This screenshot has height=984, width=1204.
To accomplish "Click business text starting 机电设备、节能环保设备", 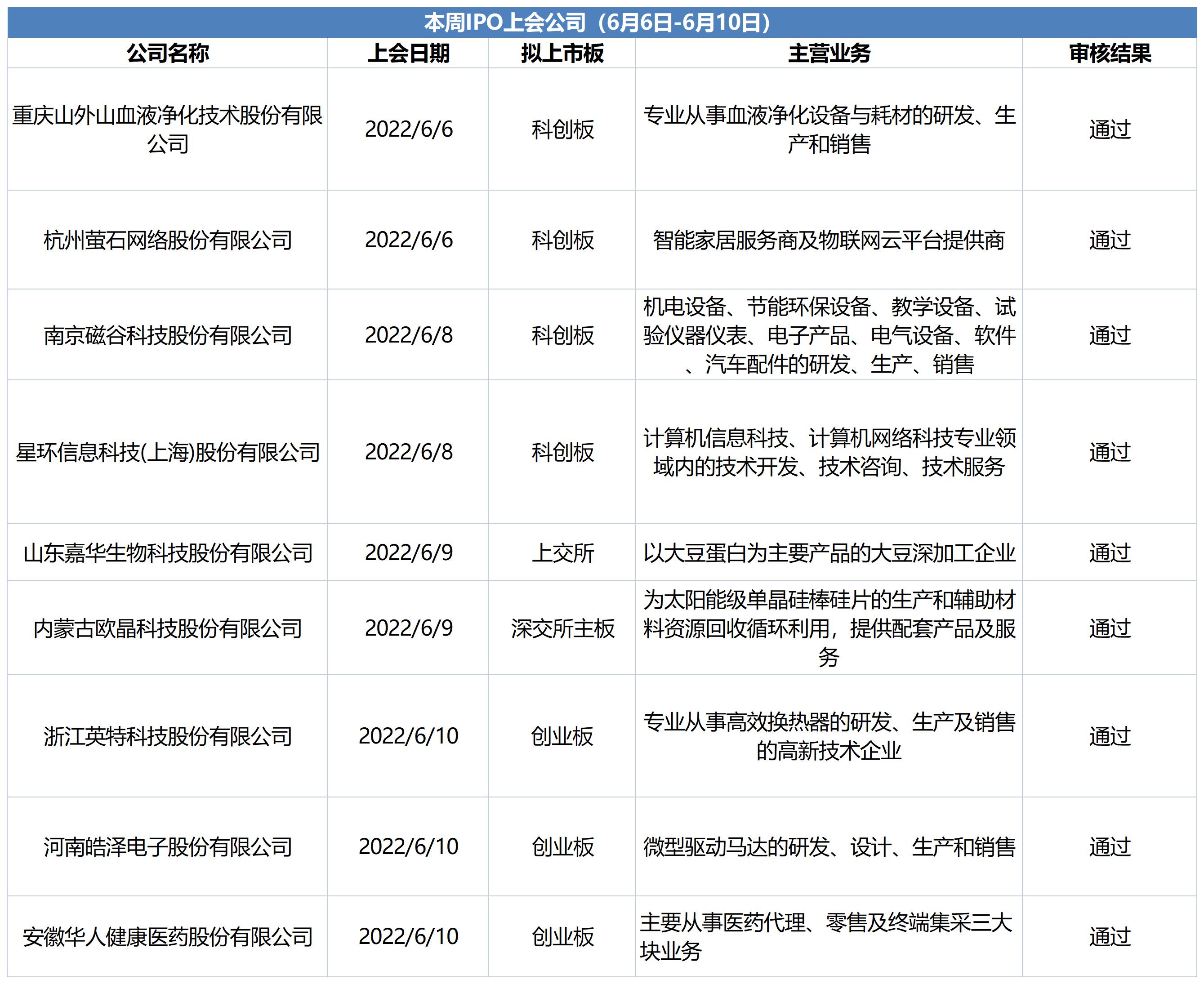I will pyautogui.click(x=829, y=335).
